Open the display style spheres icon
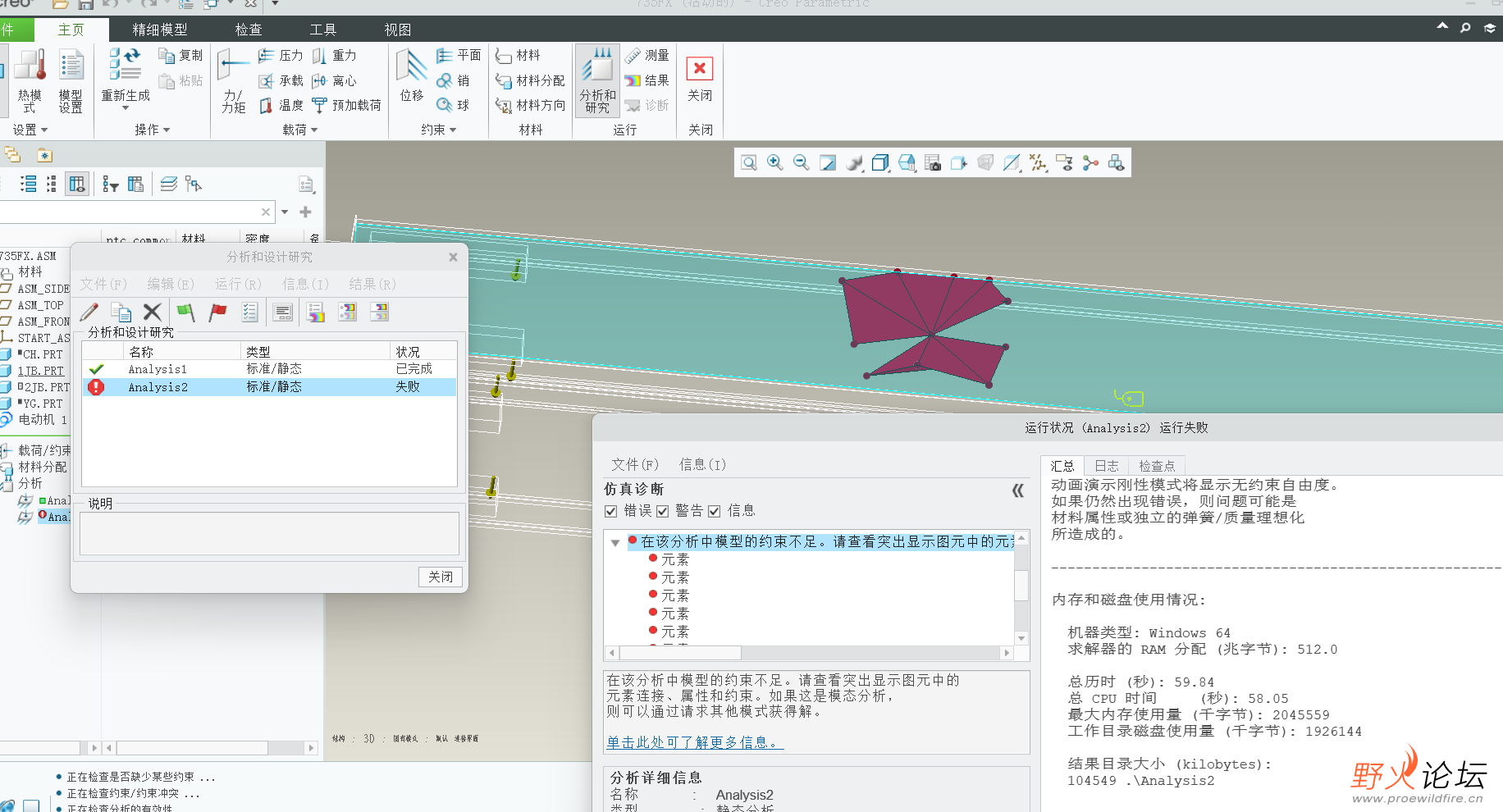Screen dimensions: 1503x812 point(854,162)
